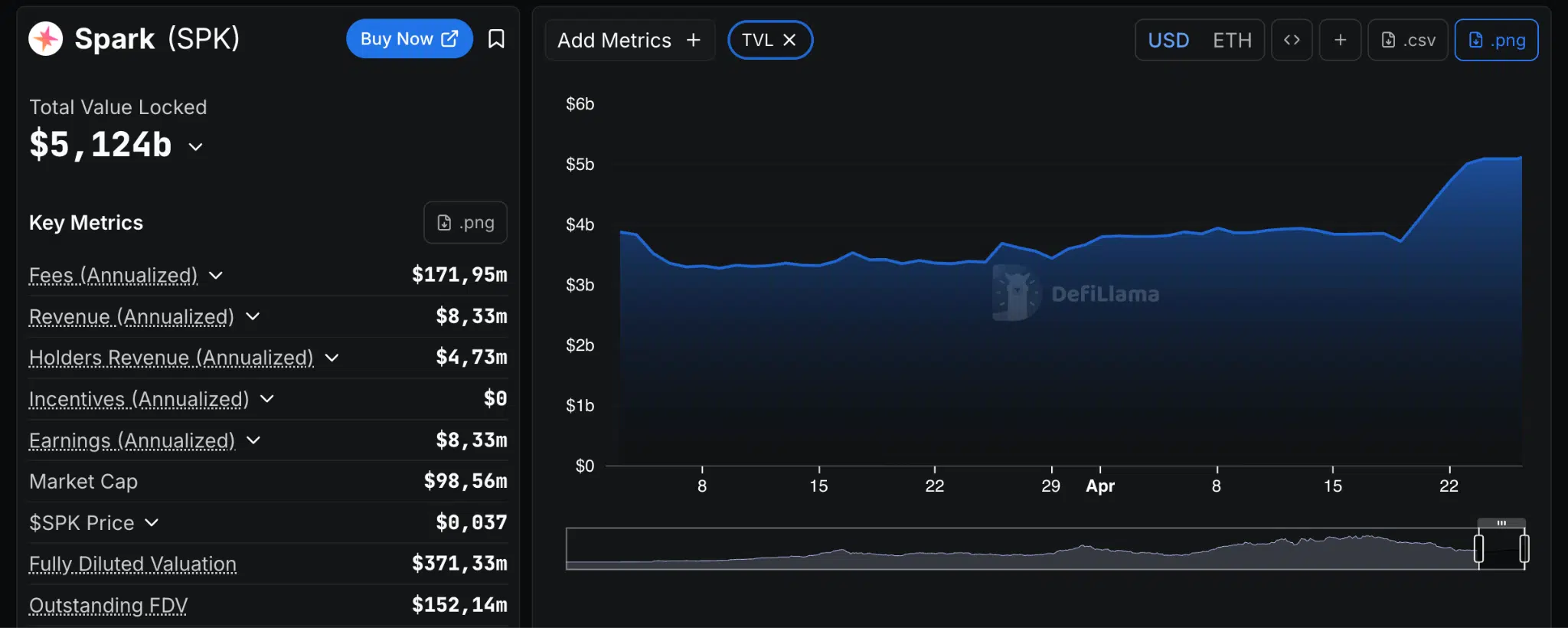Switch chart denomination to ETH

coord(1232,40)
